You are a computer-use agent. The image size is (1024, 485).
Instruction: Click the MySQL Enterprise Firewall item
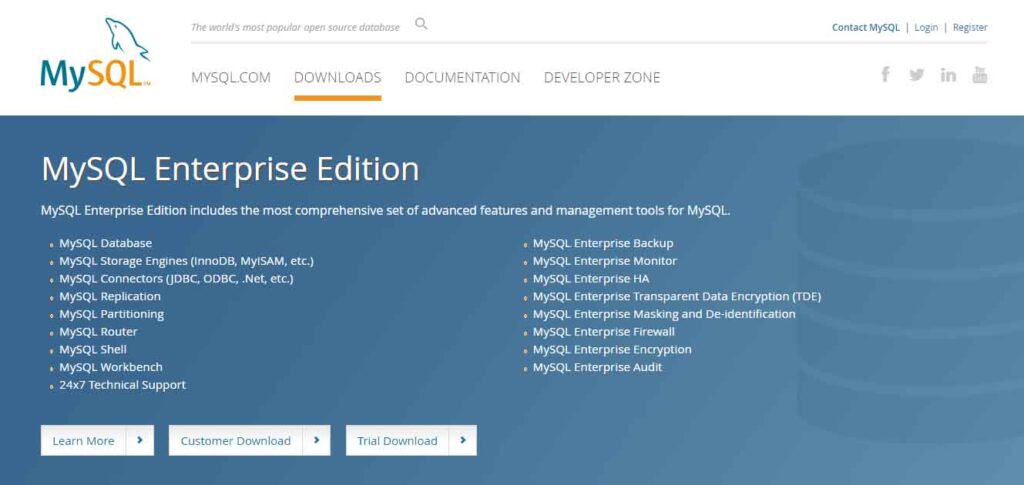[604, 332]
